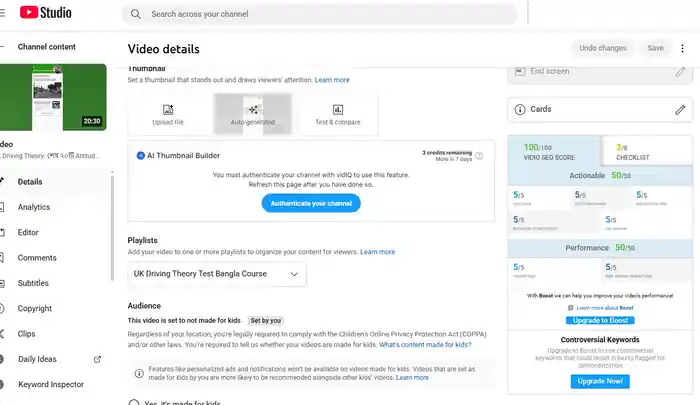Image resolution: width=700 pixels, height=405 pixels.
Task: Click the '3 credits remaining' text
Action: click(447, 153)
